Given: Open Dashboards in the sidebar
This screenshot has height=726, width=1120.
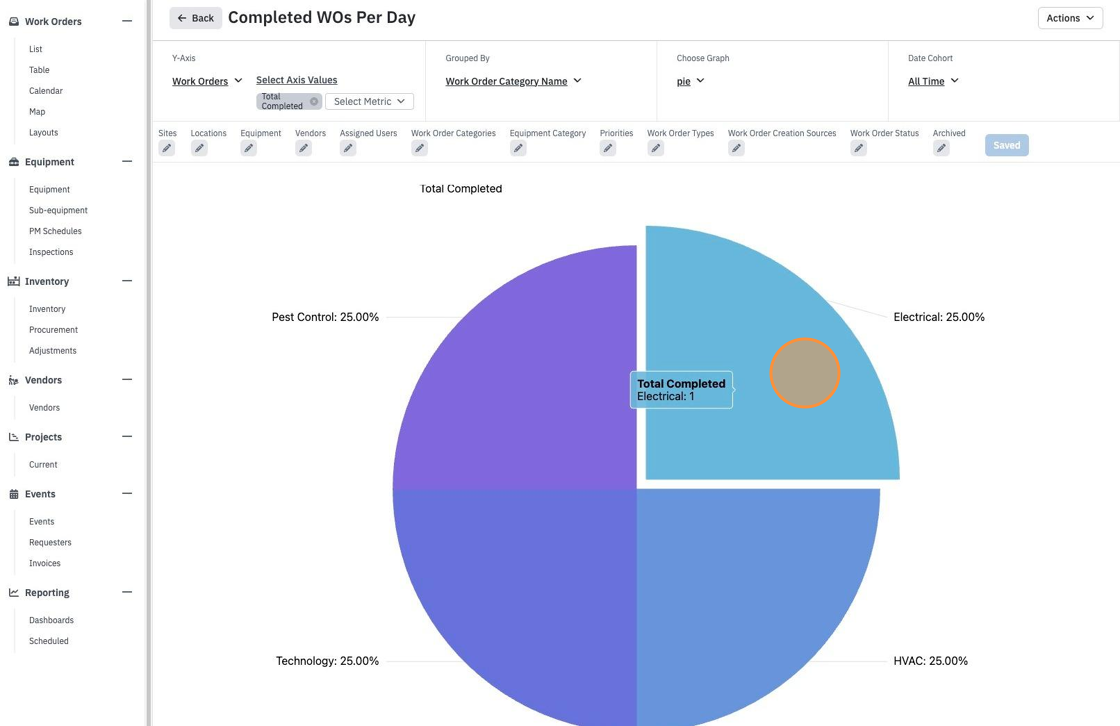Looking at the screenshot, I should (51, 620).
